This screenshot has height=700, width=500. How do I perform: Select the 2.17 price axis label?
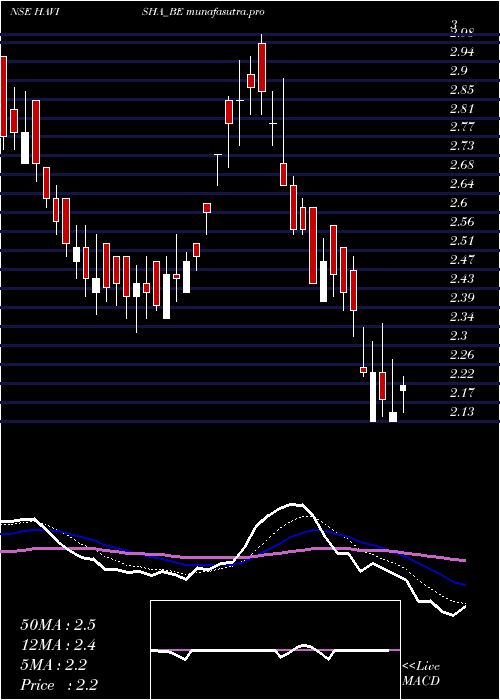462,393
